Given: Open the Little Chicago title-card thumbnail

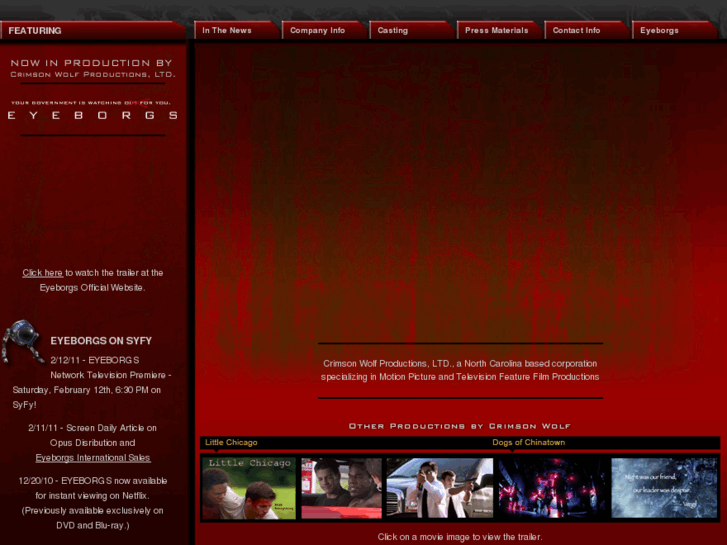Looking at the screenshot, I should click(249, 488).
